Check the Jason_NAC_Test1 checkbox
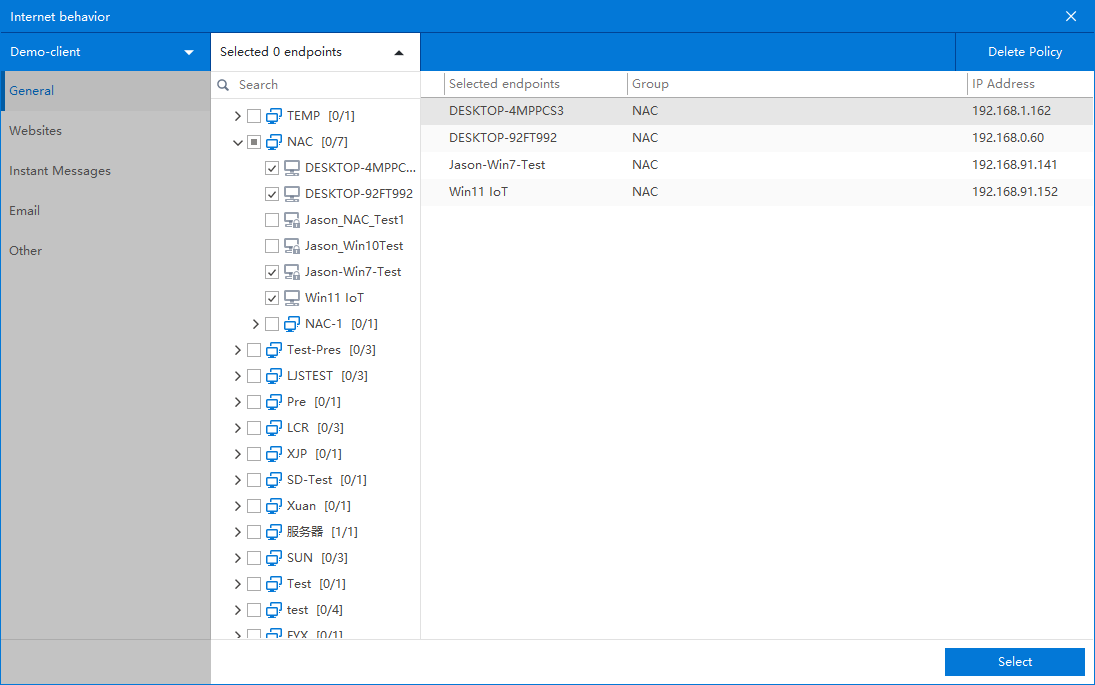Screen dimensions: 1095x685 coord(272,220)
